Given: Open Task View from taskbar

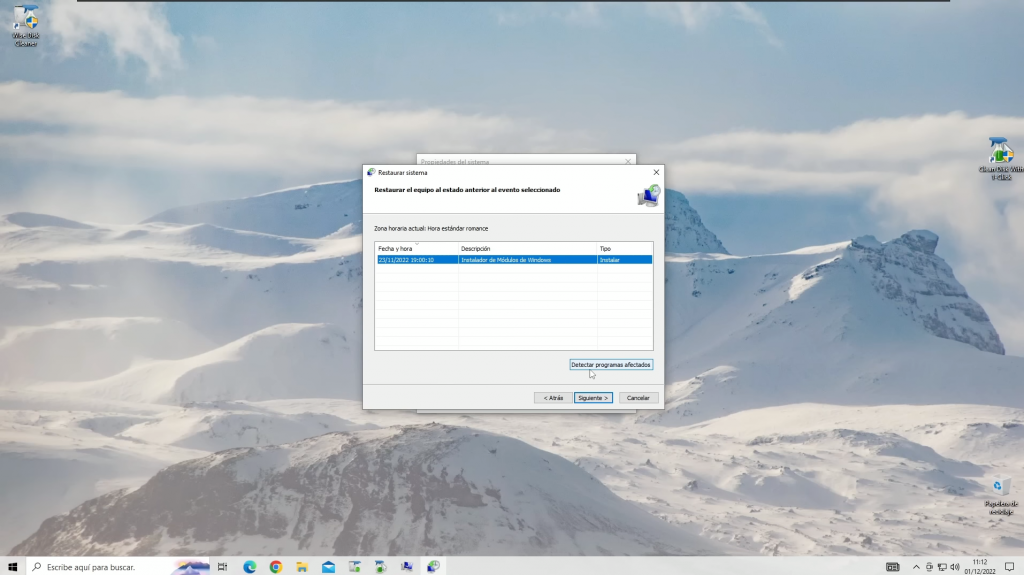Looking at the screenshot, I should (x=223, y=567).
